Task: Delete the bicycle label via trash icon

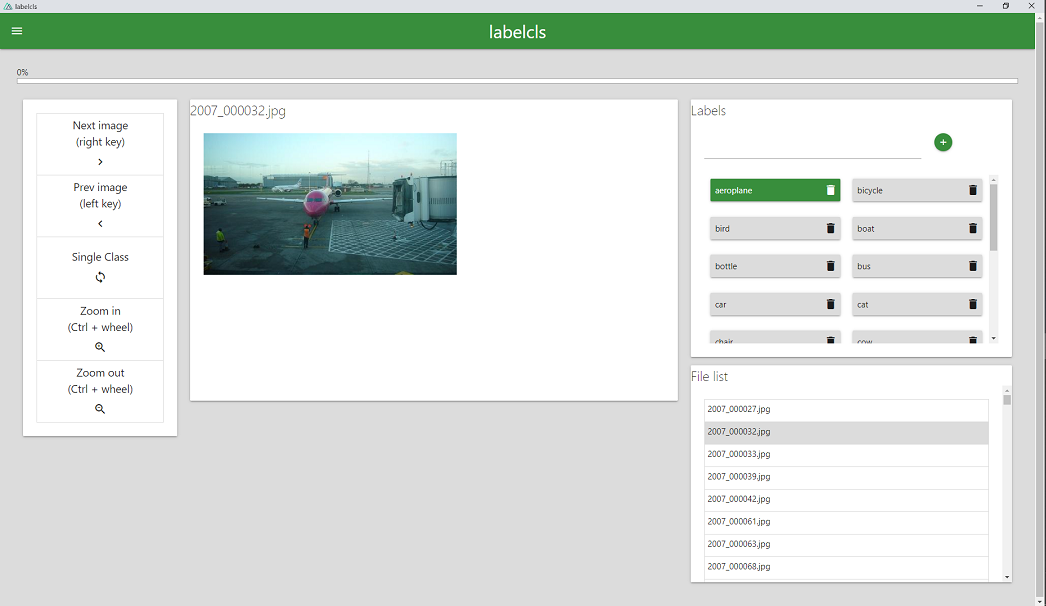Action: tap(972, 190)
